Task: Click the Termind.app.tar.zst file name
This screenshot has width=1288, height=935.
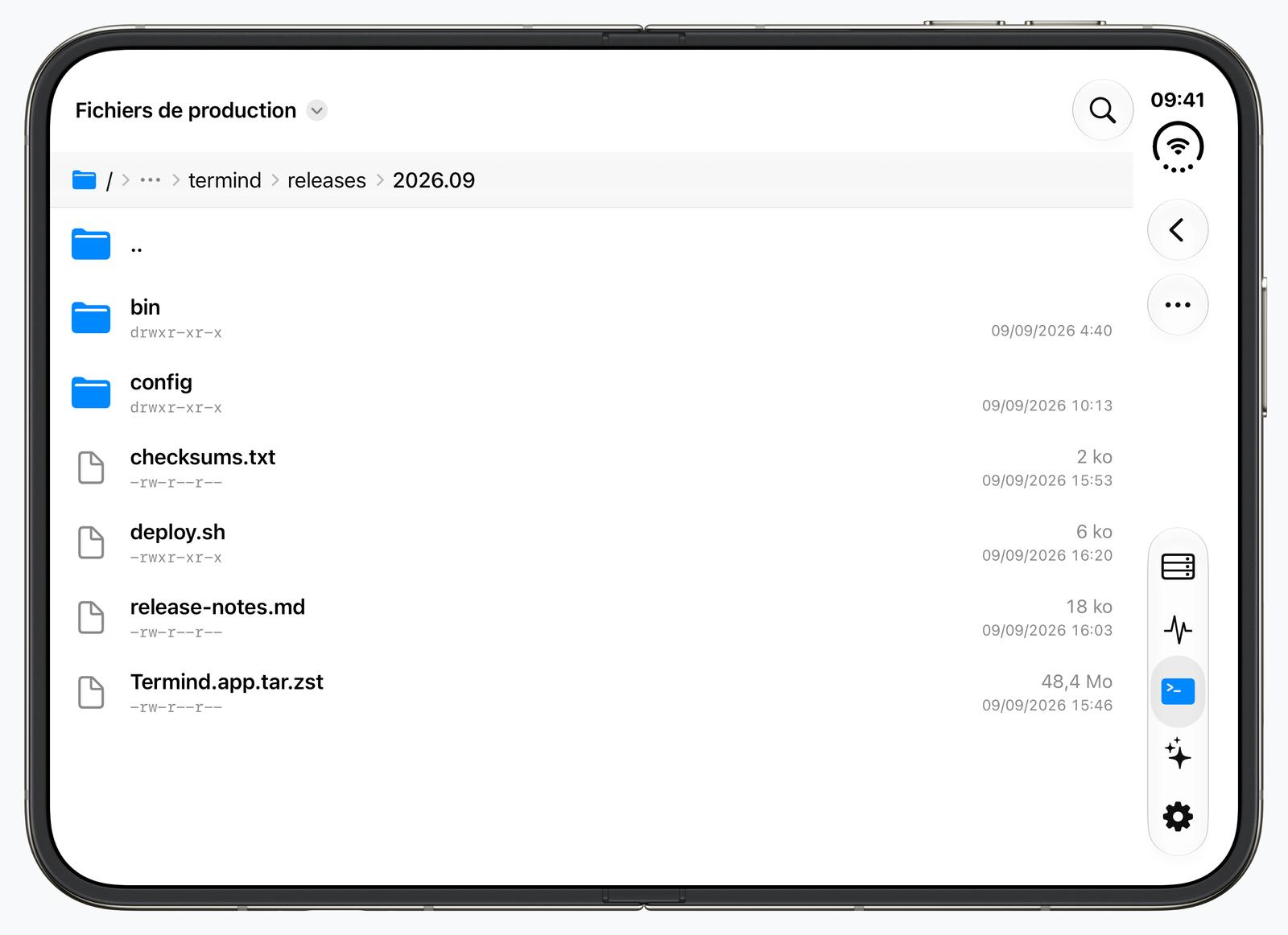Action: coord(227,682)
